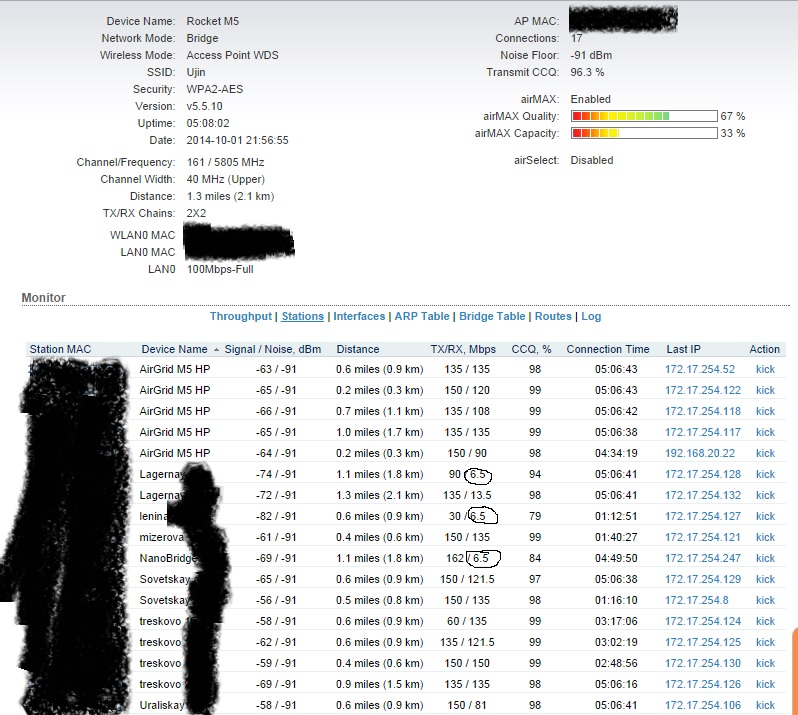This screenshot has height=715, width=798.
Task: Select the firmware version v5.5.10
Action: click(x=204, y=106)
